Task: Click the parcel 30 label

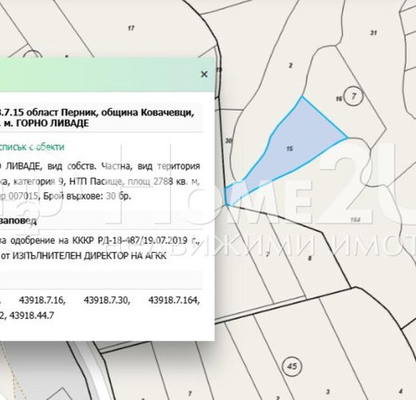Action: 228,141
